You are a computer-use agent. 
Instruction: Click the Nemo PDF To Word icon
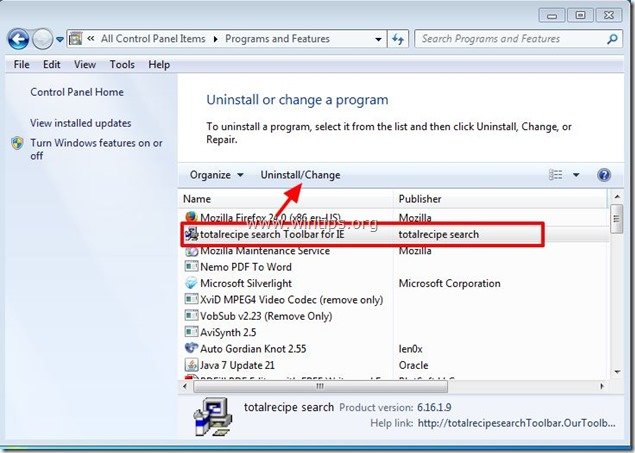click(x=191, y=267)
